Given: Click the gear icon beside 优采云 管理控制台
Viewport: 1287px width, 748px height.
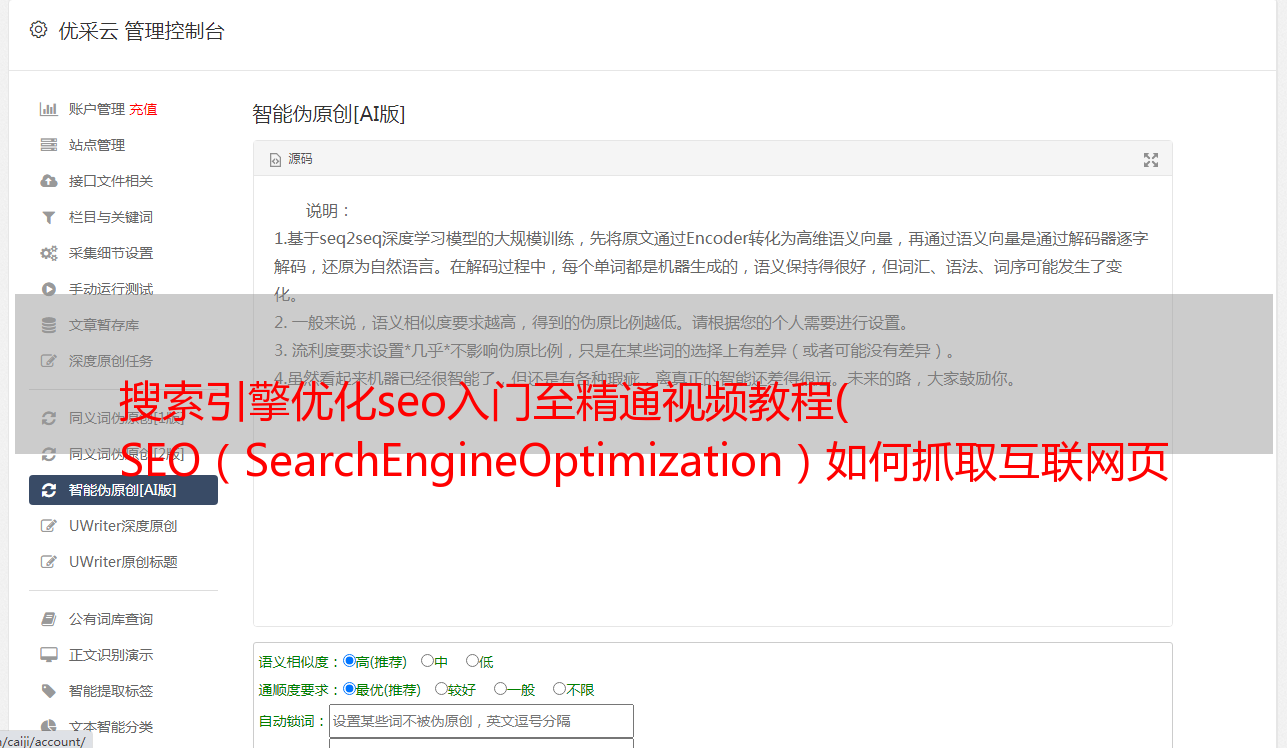Looking at the screenshot, I should point(38,30).
